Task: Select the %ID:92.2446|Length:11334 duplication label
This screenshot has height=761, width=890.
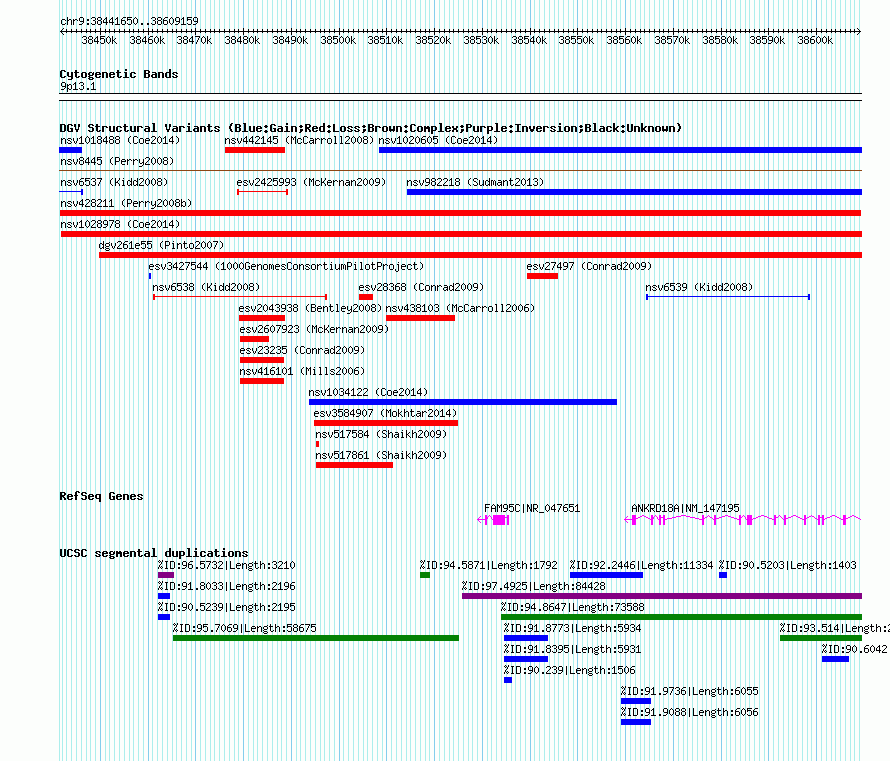Action: click(641, 565)
